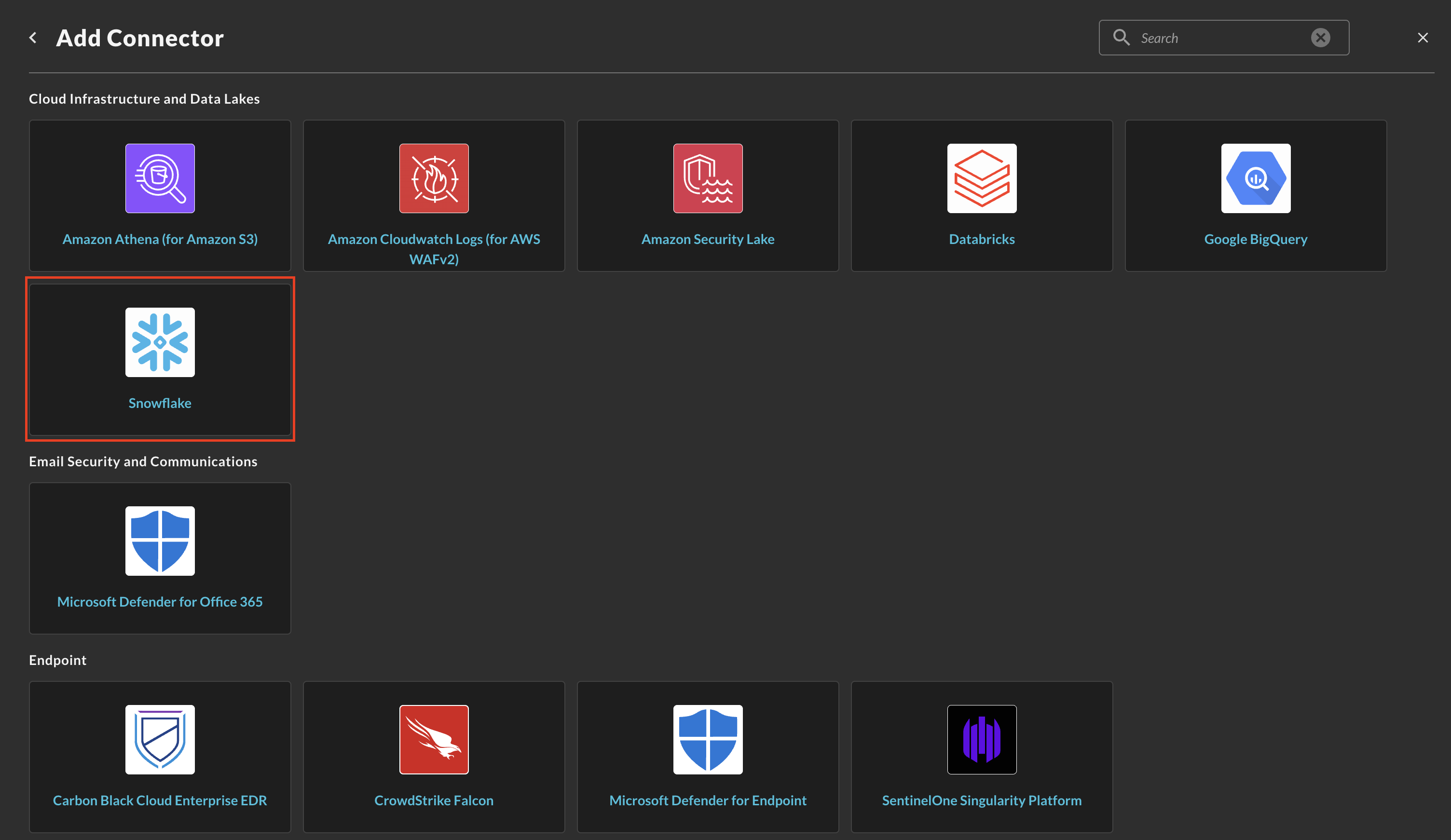Click the Email Security and Communications heading
Screen dimensions: 1451x840
(x=143, y=462)
